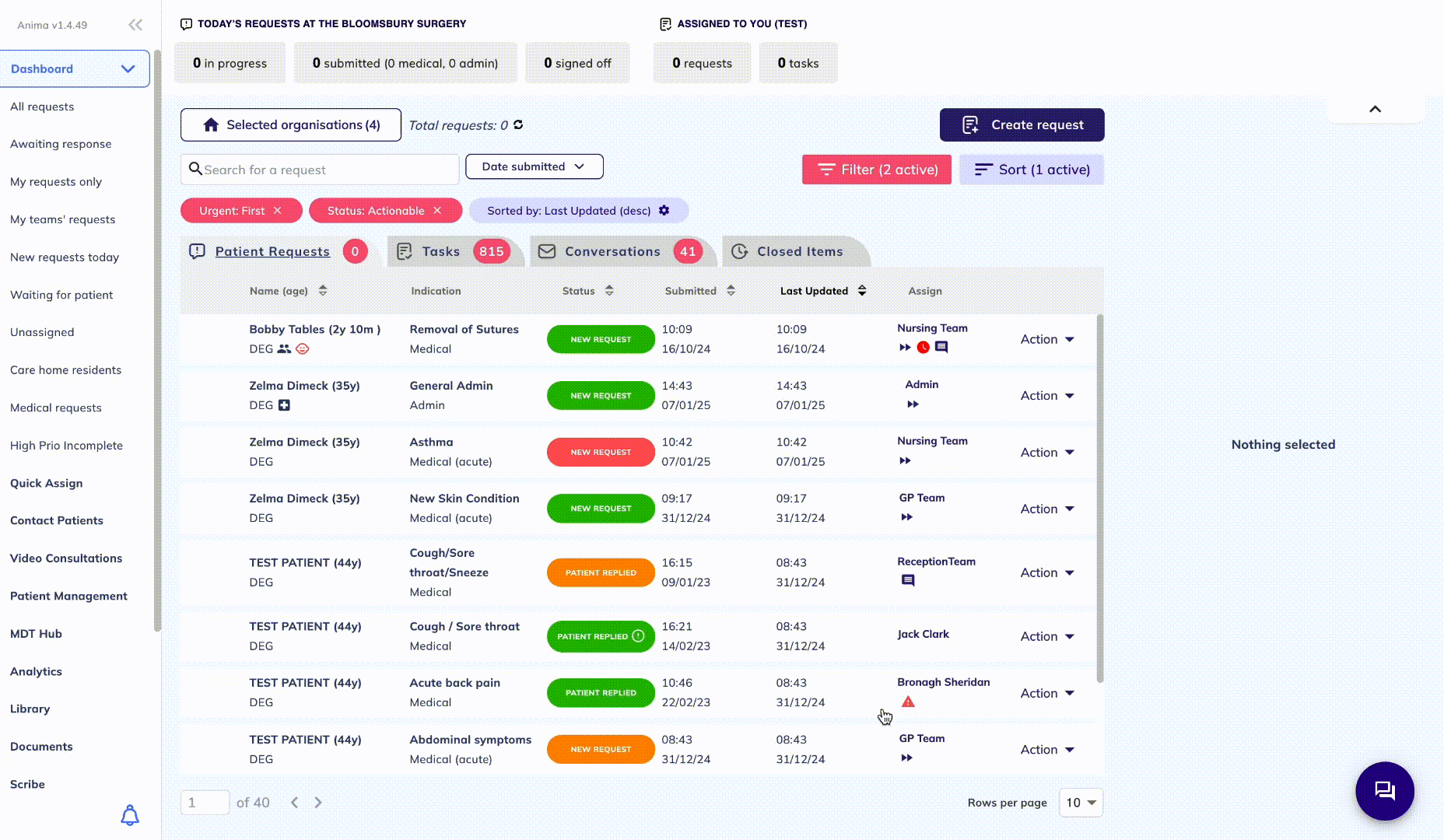Click the message icon under ReceptionTeam
The image size is (1444, 840).
pos(908,580)
